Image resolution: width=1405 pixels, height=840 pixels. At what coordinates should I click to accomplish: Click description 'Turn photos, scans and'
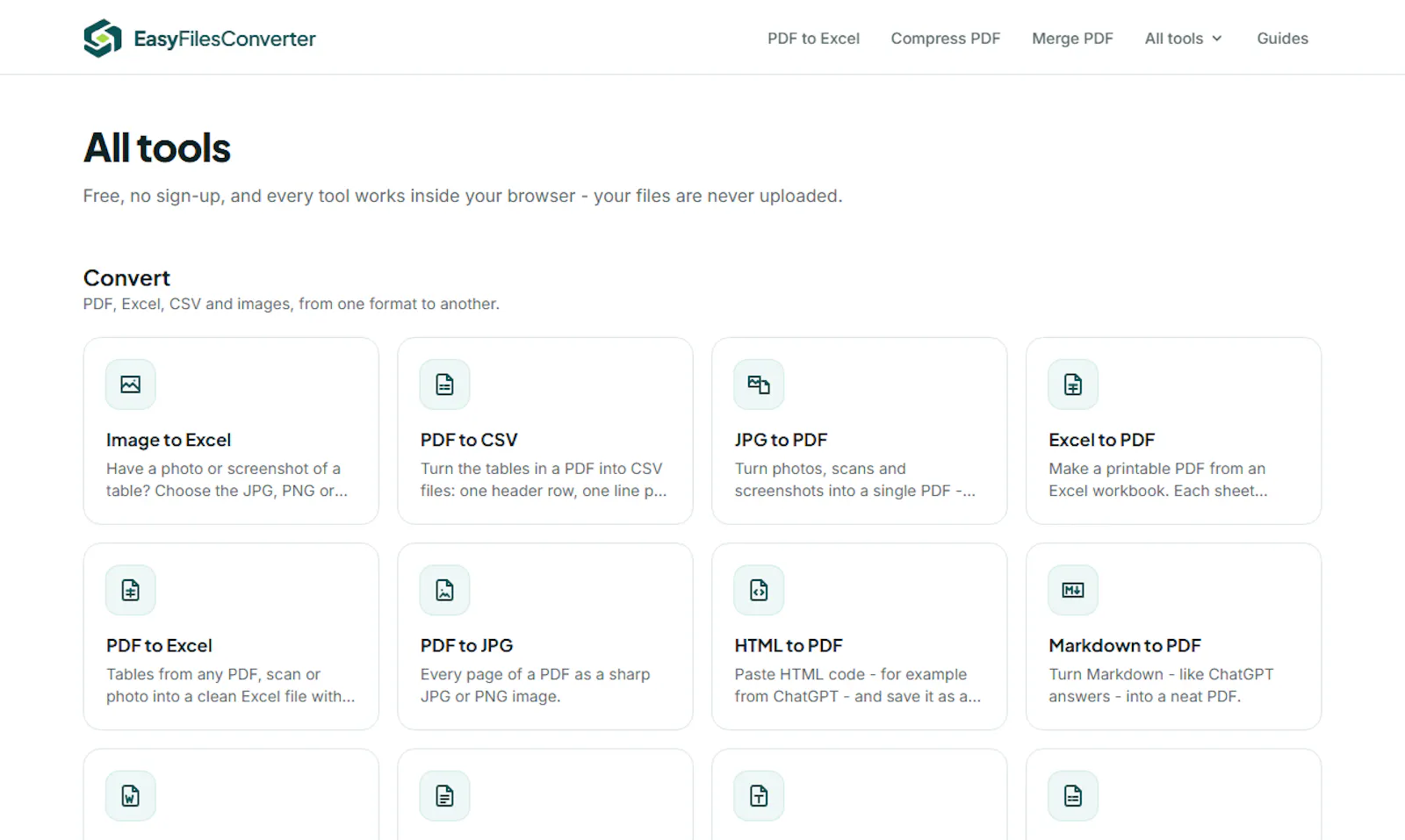tap(820, 469)
